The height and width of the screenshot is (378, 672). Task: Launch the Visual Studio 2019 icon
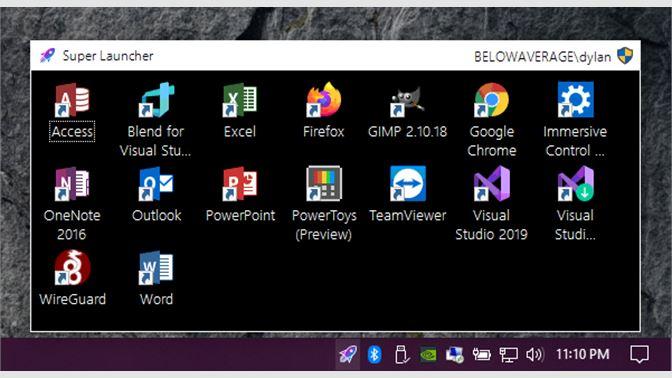[491, 184]
